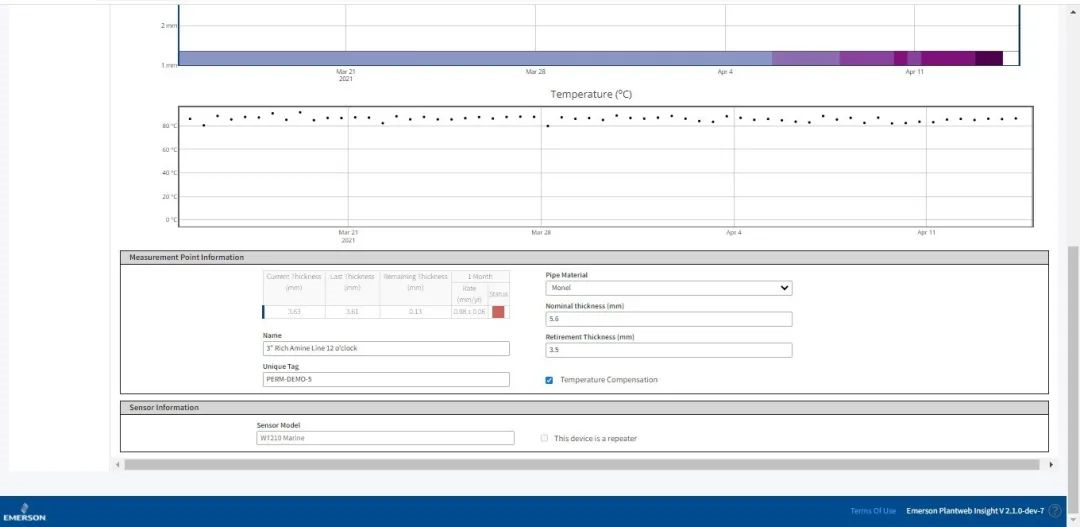Disable the Temperature Compensation checkbox
This screenshot has height=527, width=1080.
(x=549, y=380)
